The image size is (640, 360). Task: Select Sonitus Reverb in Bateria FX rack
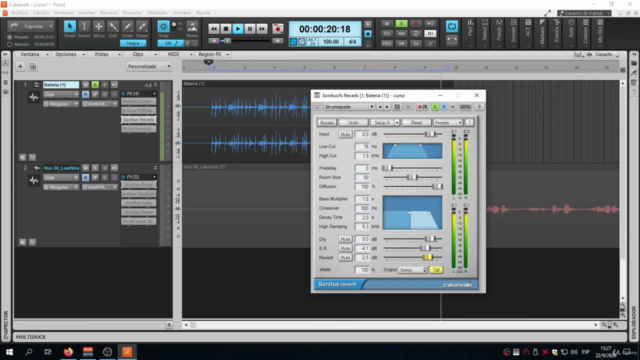tap(138, 120)
